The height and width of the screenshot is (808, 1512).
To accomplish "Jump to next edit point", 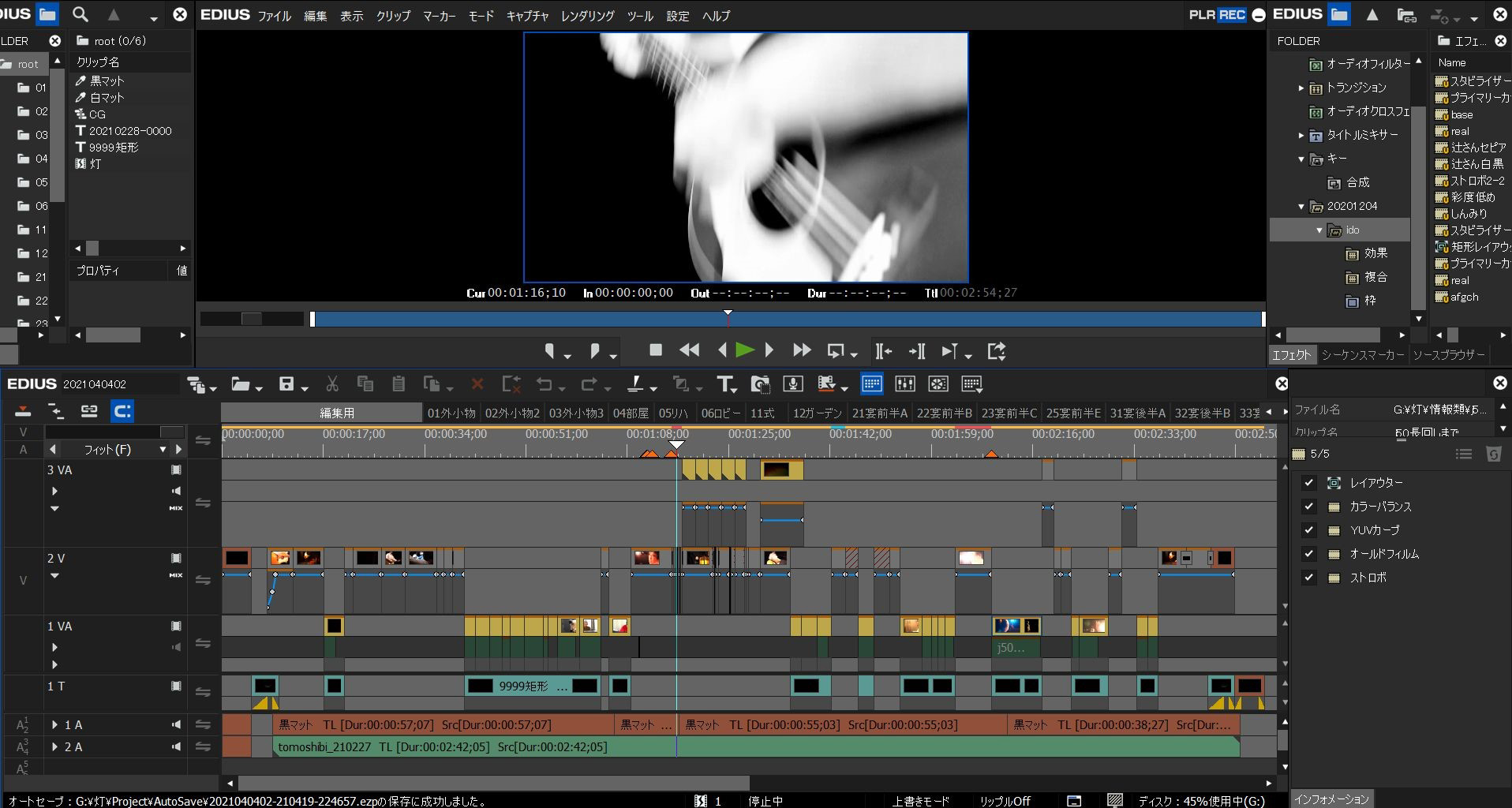I will pos(917,351).
